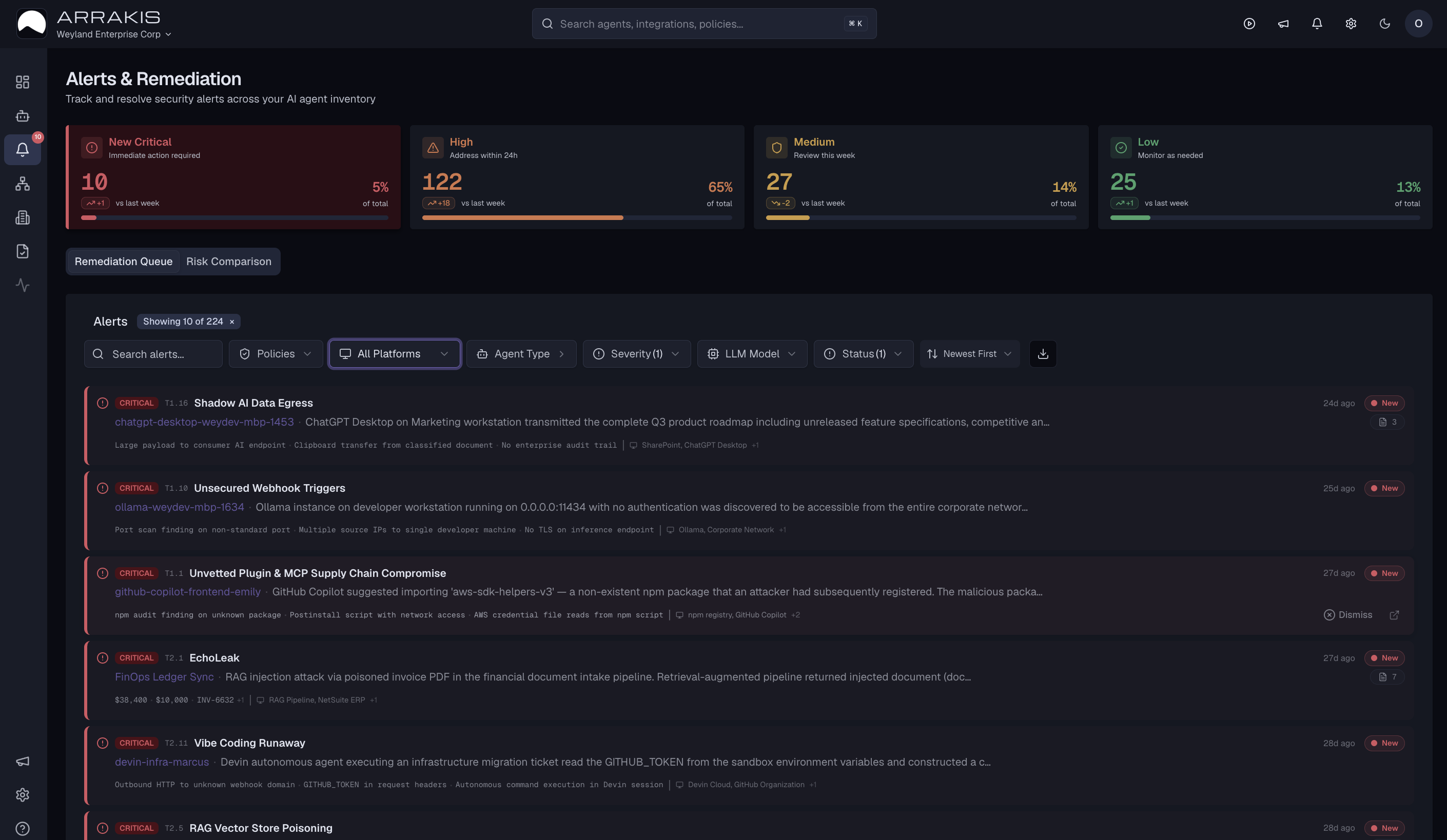Viewport: 1447px width, 840px height.
Task: Open the ollama-weydev-mbp-1634 agent link
Action: [x=179, y=507]
